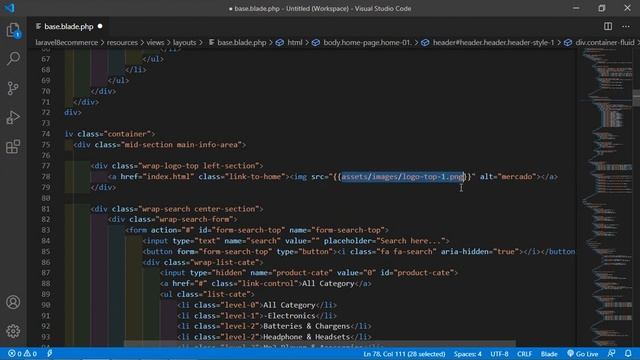The height and width of the screenshot is (360, 640).
Task: Click alt="mercado" attribute text
Action: pos(508,177)
